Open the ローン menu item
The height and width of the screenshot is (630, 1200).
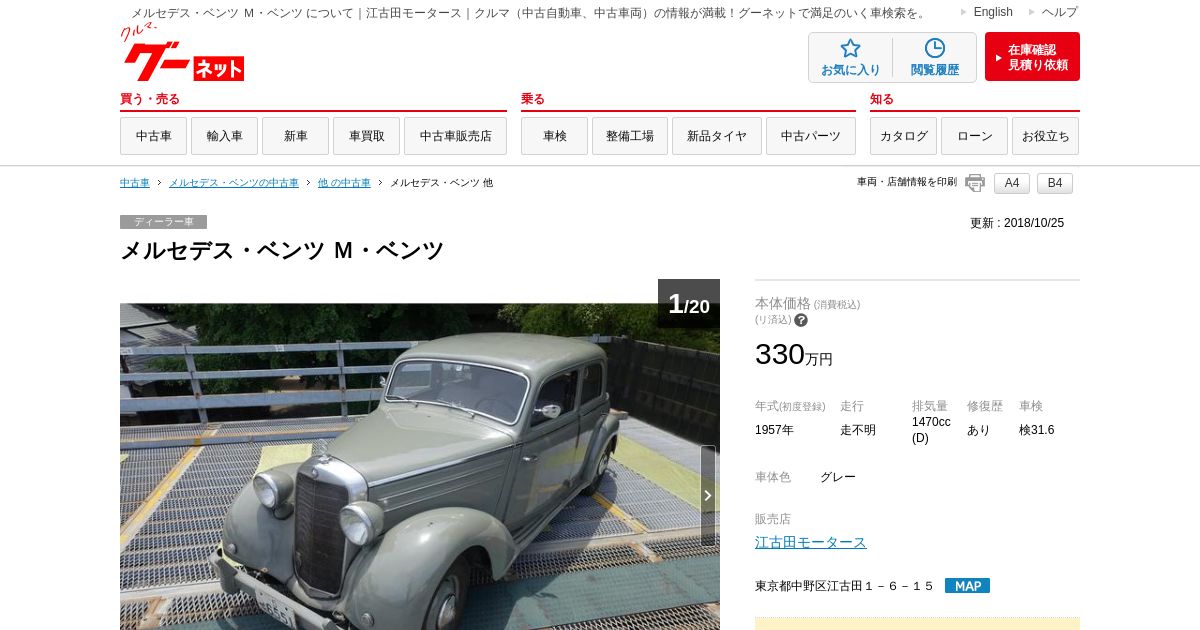point(974,136)
